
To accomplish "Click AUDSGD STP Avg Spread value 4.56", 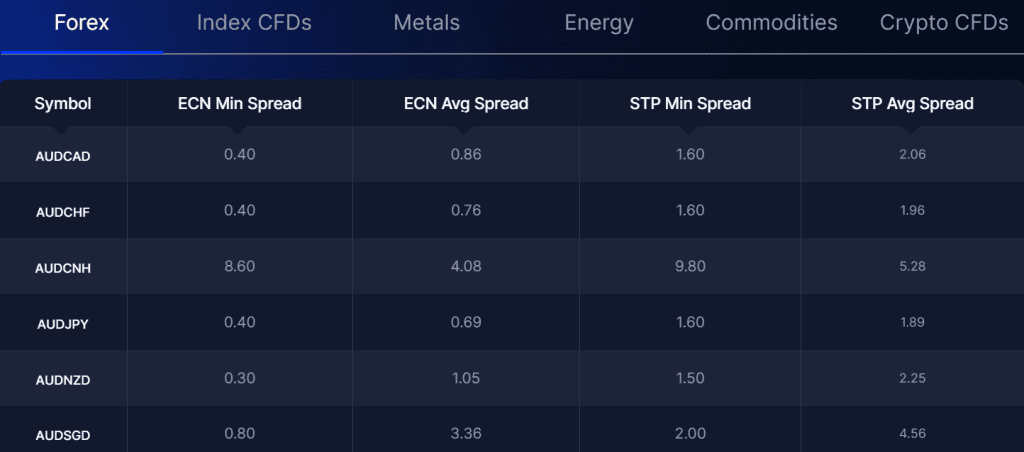I will click(912, 434).
